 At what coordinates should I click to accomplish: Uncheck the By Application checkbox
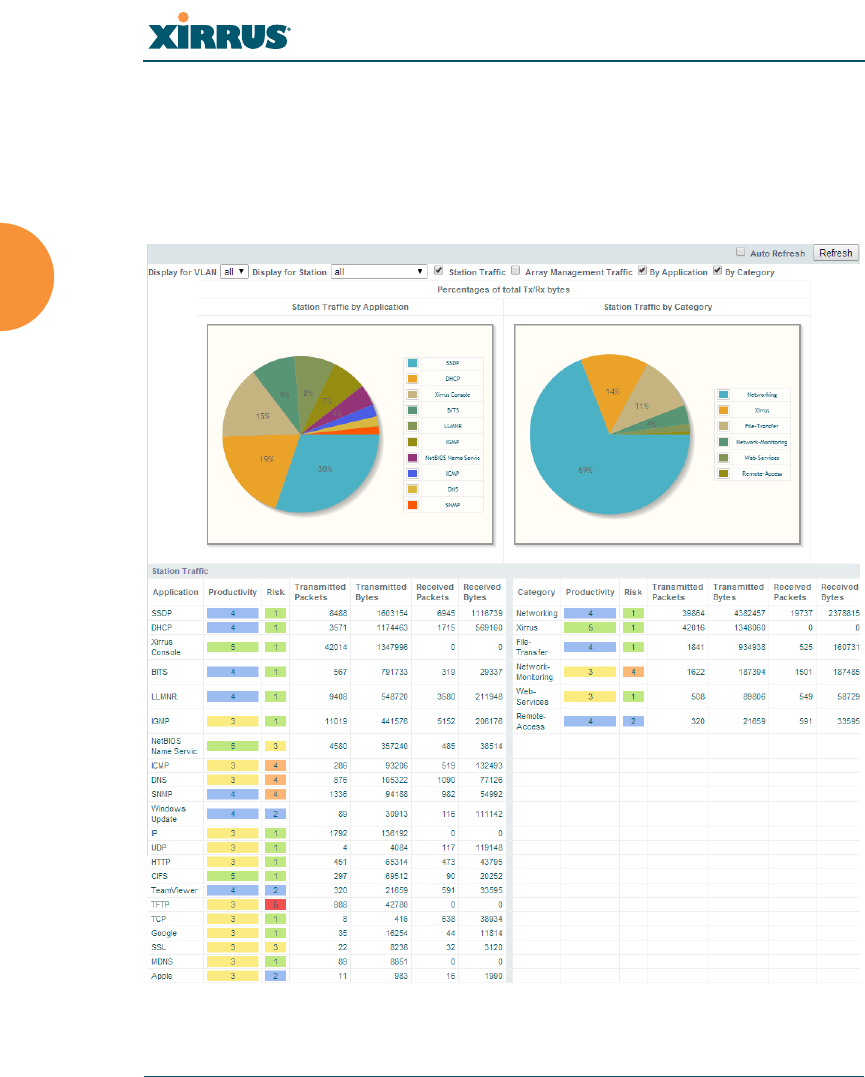[642, 271]
